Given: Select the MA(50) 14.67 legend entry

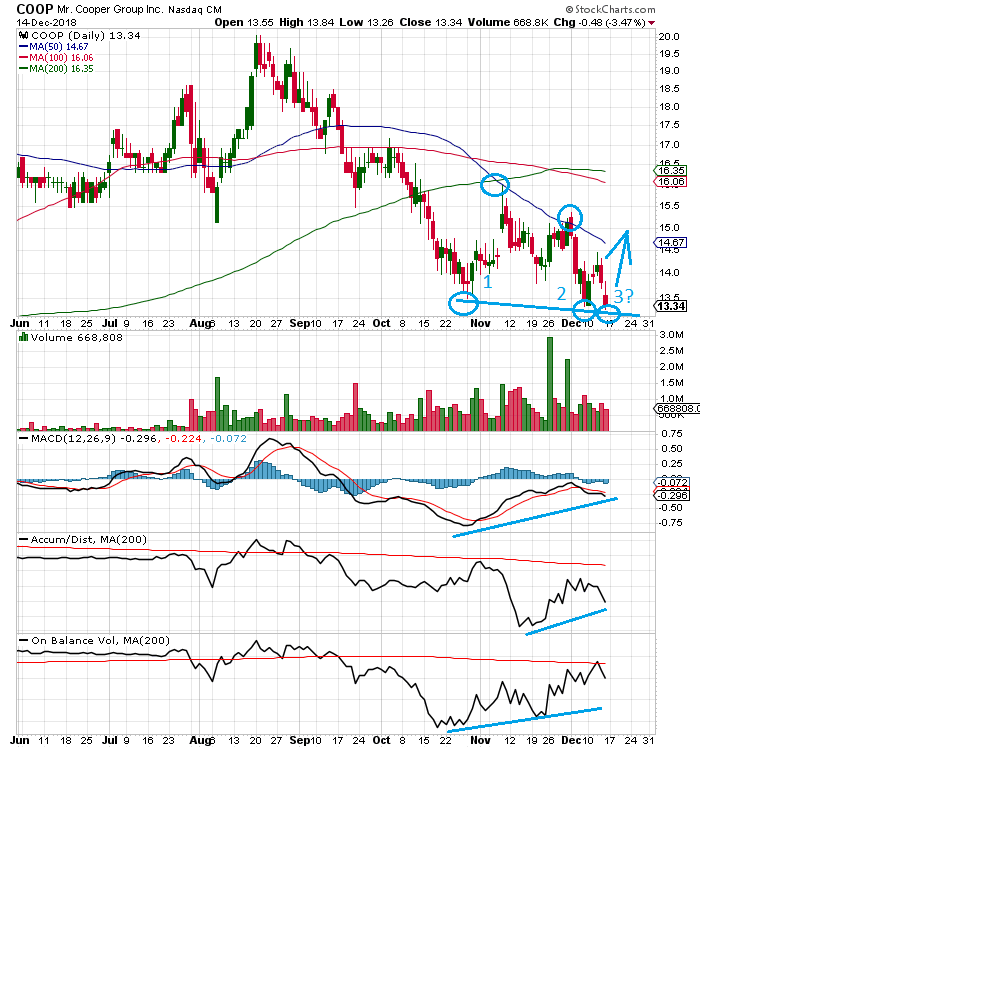Looking at the screenshot, I should (x=54, y=47).
